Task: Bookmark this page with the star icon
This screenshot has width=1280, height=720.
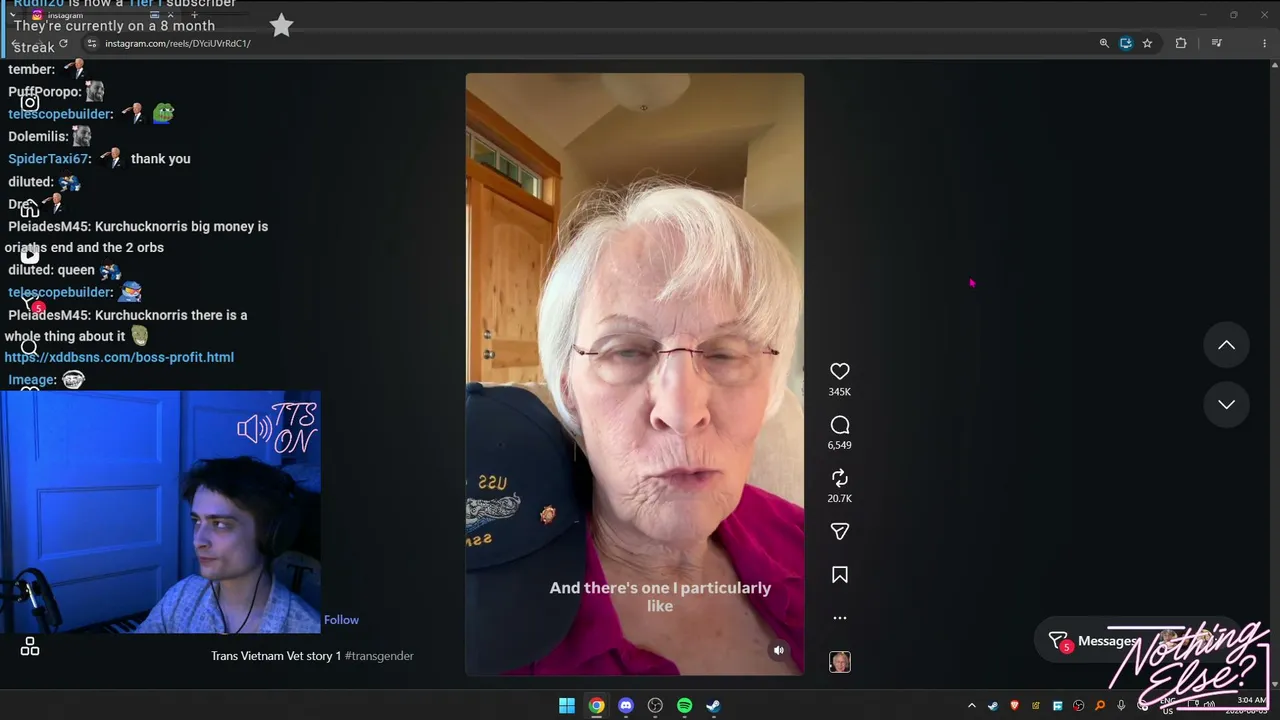Action: [1147, 43]
